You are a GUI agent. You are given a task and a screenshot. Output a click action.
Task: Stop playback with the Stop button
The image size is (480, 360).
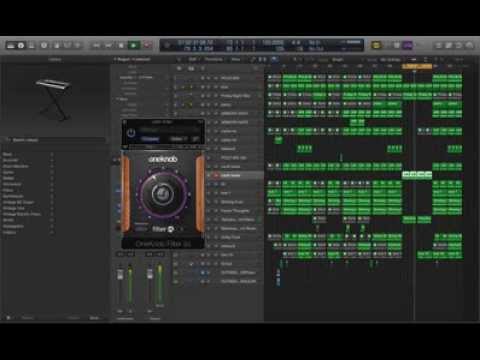click(x=121, y=45)
